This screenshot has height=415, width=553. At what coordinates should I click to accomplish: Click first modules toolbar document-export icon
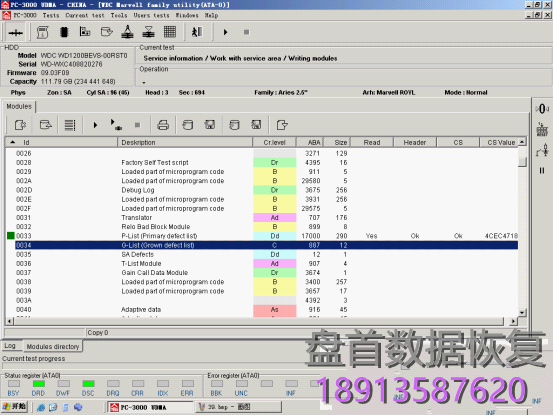click(20, 125)
